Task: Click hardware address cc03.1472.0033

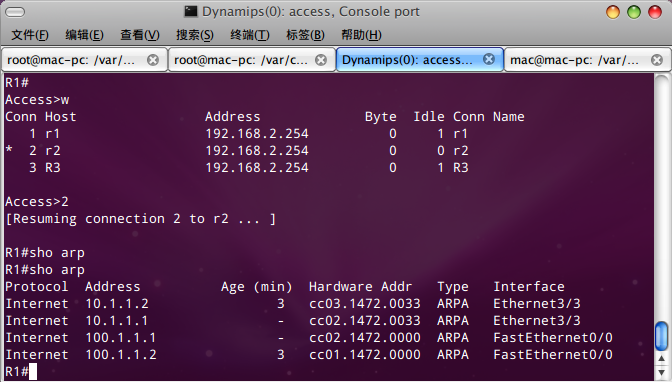Action: [365, 304]
